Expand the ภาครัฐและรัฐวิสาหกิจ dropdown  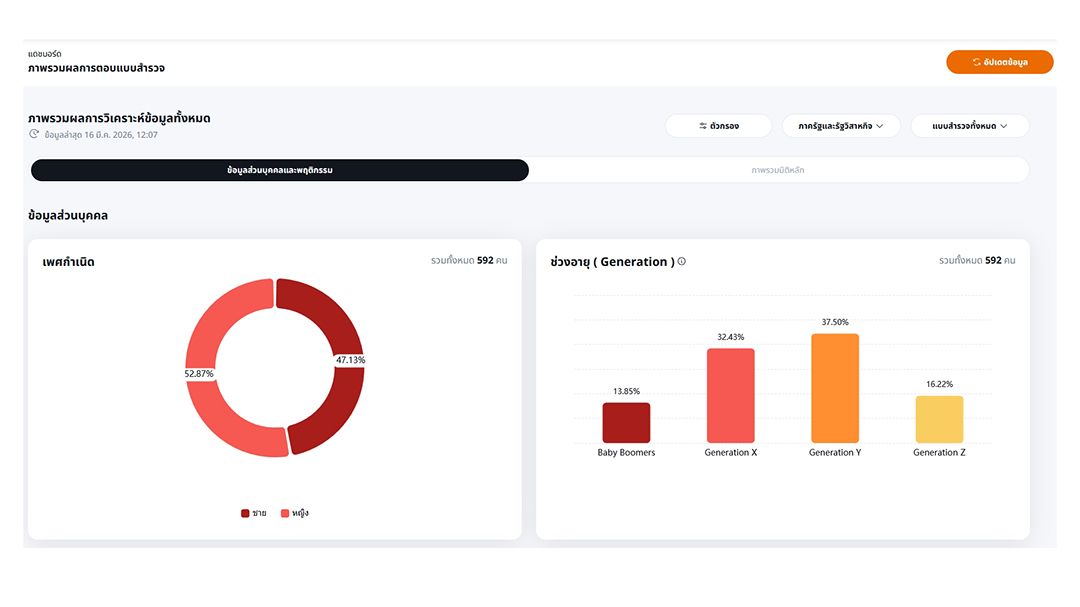[840, 126]
